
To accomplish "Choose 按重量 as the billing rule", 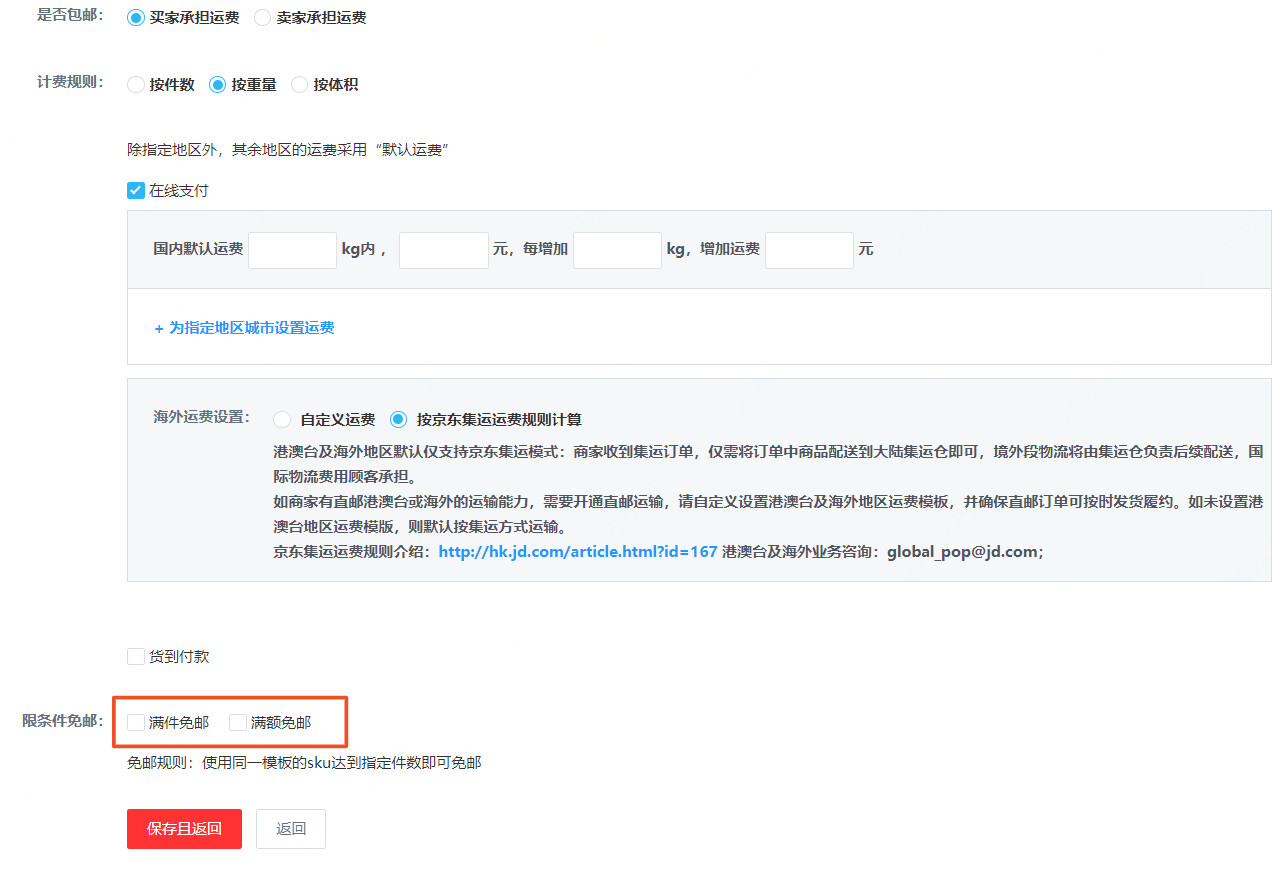I will click(216, 85).
